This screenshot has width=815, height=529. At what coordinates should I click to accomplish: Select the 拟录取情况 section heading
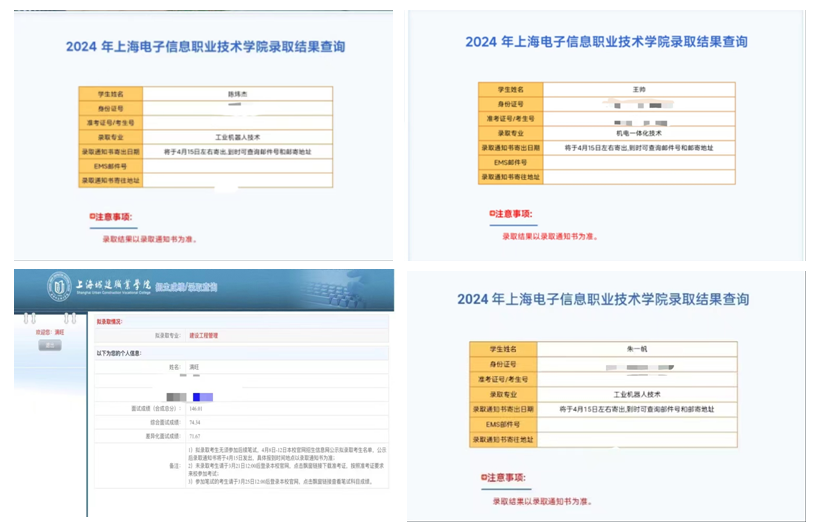click(109, 322)
